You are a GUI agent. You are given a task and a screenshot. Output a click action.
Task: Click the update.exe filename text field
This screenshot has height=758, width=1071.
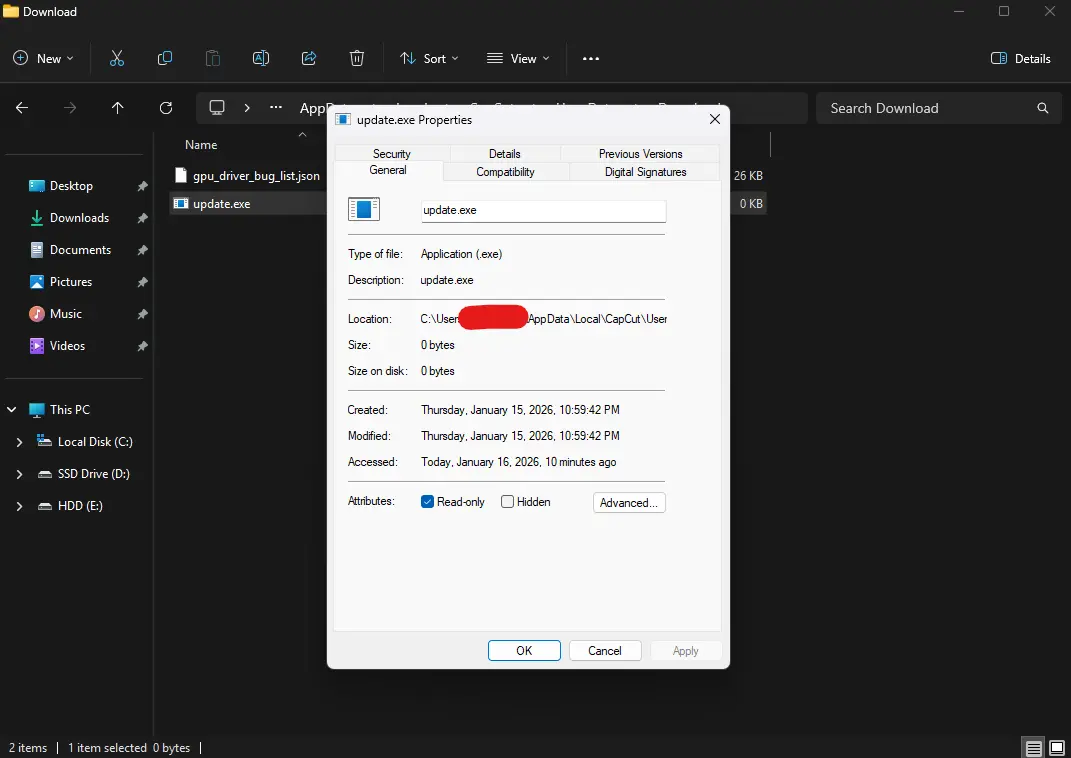pos(544,210)
